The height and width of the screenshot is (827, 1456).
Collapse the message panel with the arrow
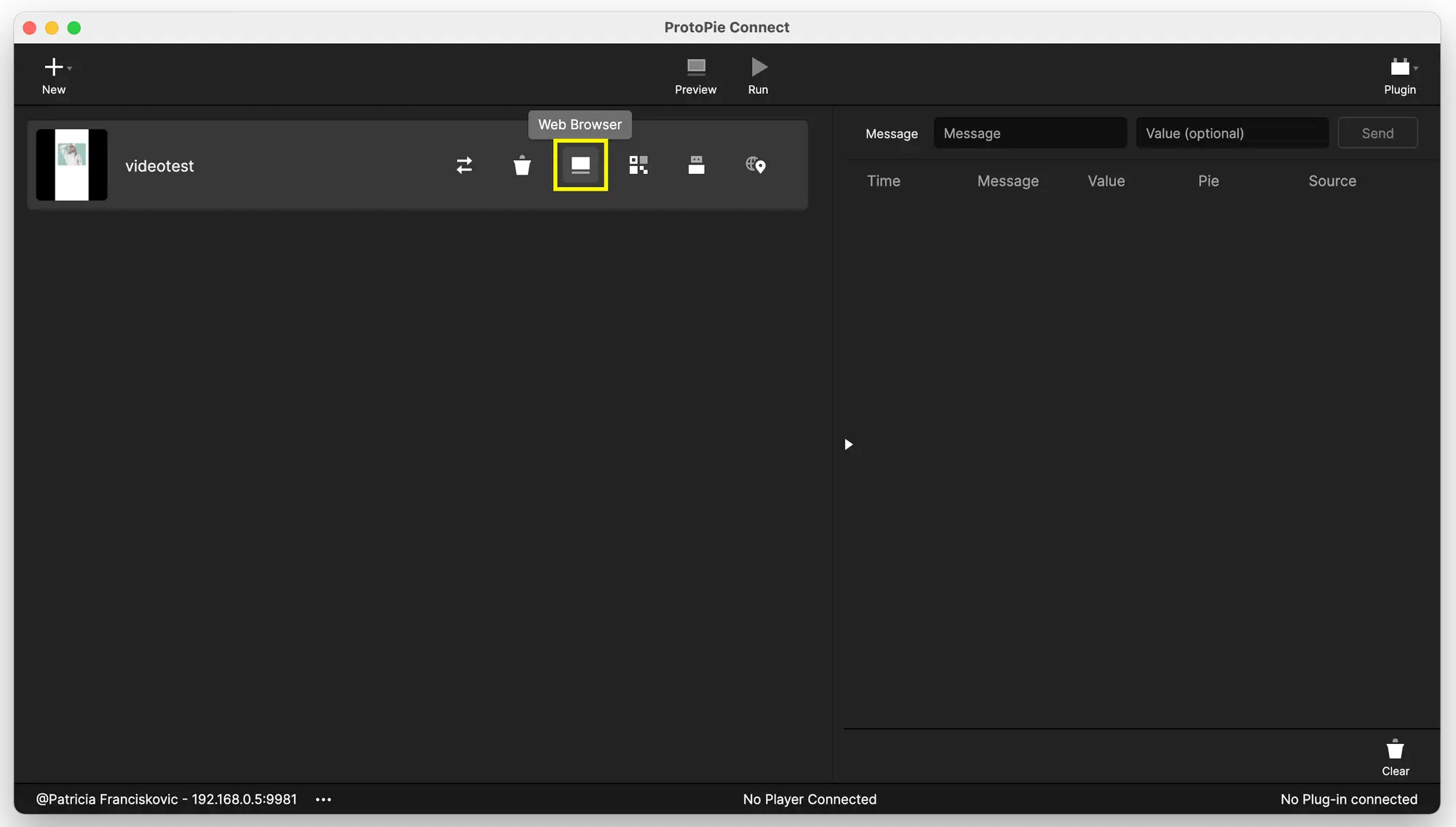click(848, 444)
